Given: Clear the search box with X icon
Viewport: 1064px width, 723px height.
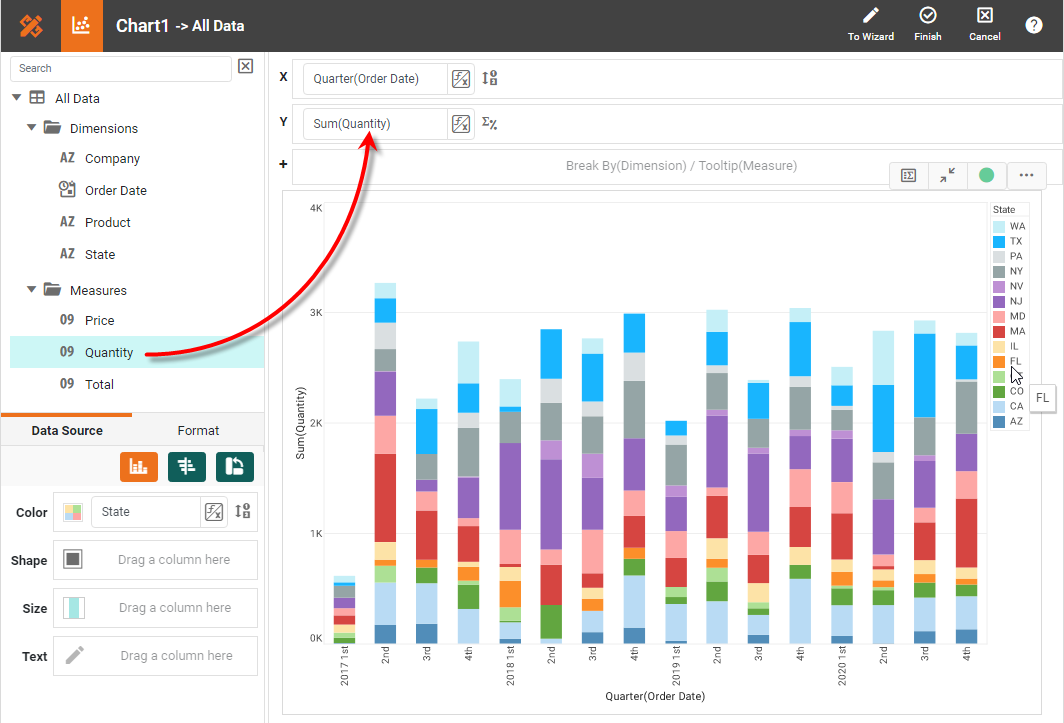Looking at the screenshot, I should pos(246,67).
